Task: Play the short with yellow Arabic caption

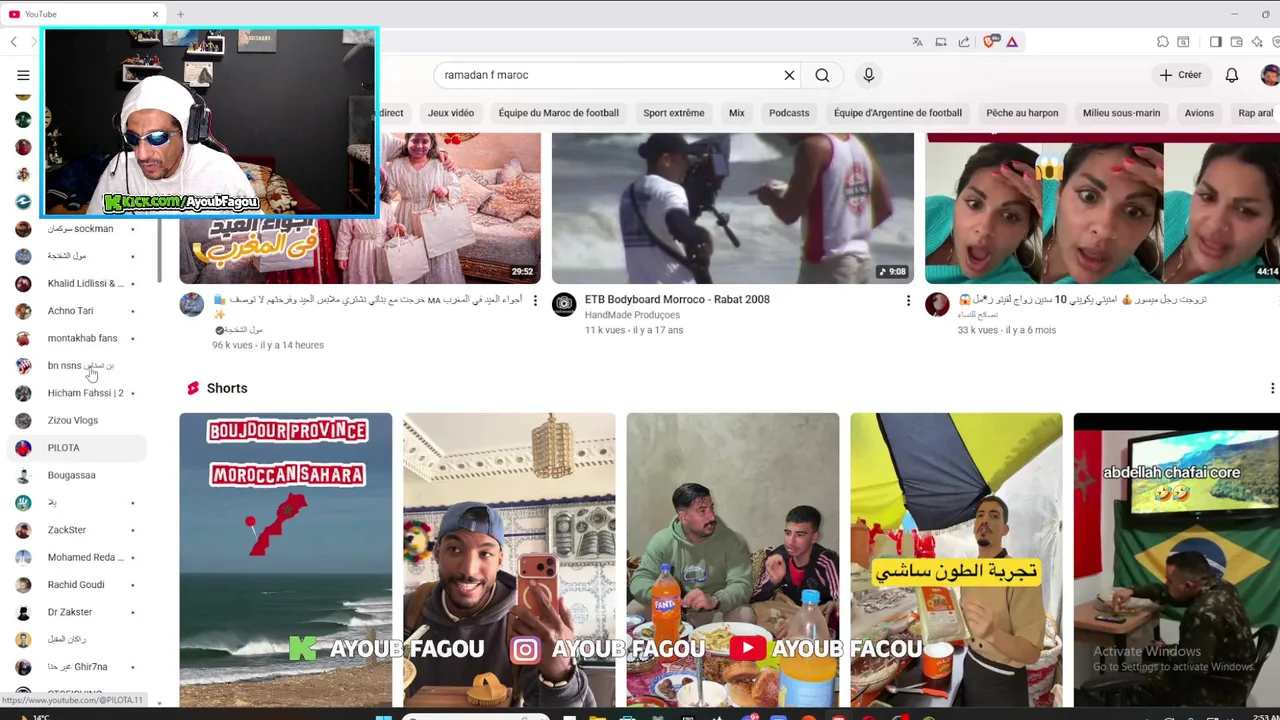Action: [x=957, y=560]
